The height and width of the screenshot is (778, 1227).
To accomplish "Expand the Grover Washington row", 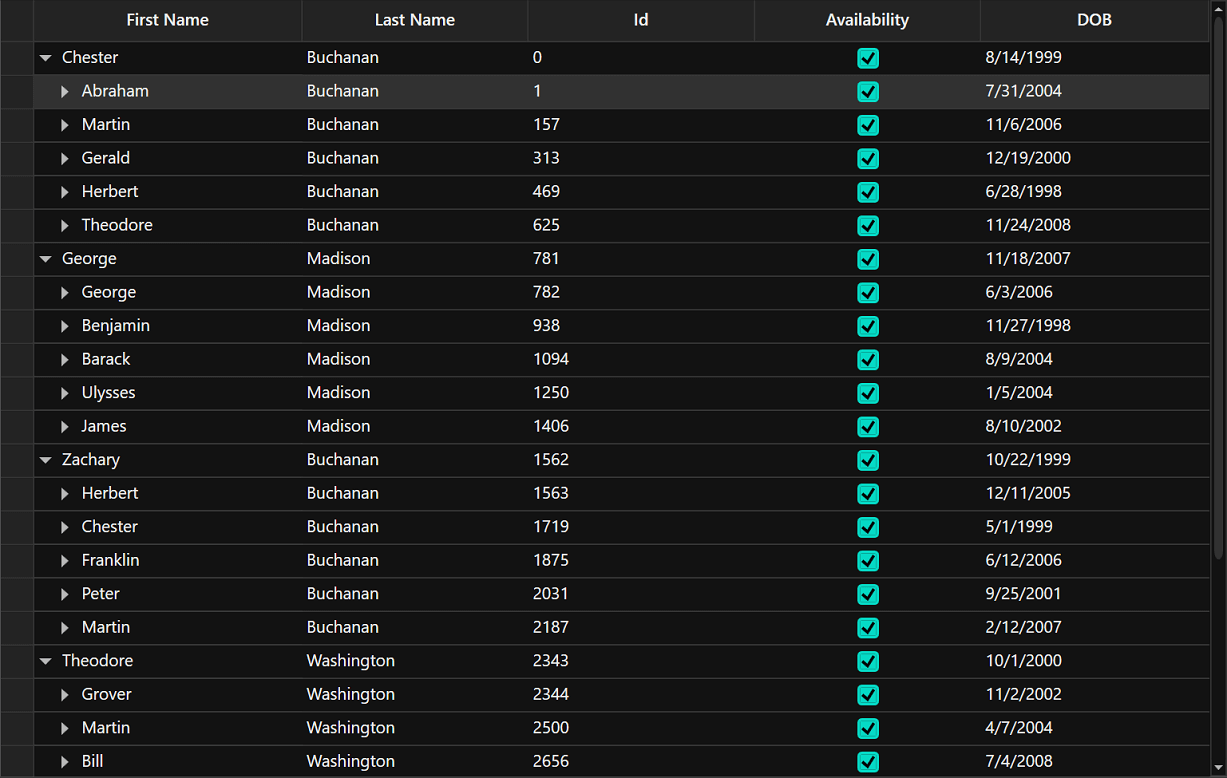I will click(x=65, y=695).
